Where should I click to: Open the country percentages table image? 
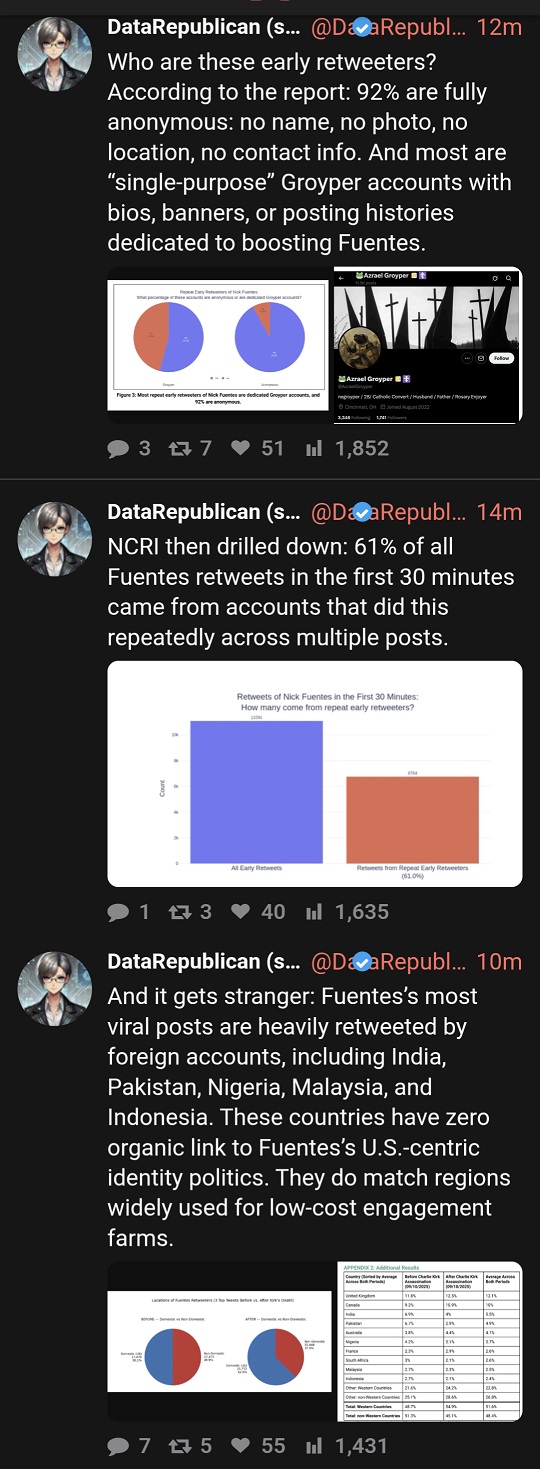tap(432, 1341)
